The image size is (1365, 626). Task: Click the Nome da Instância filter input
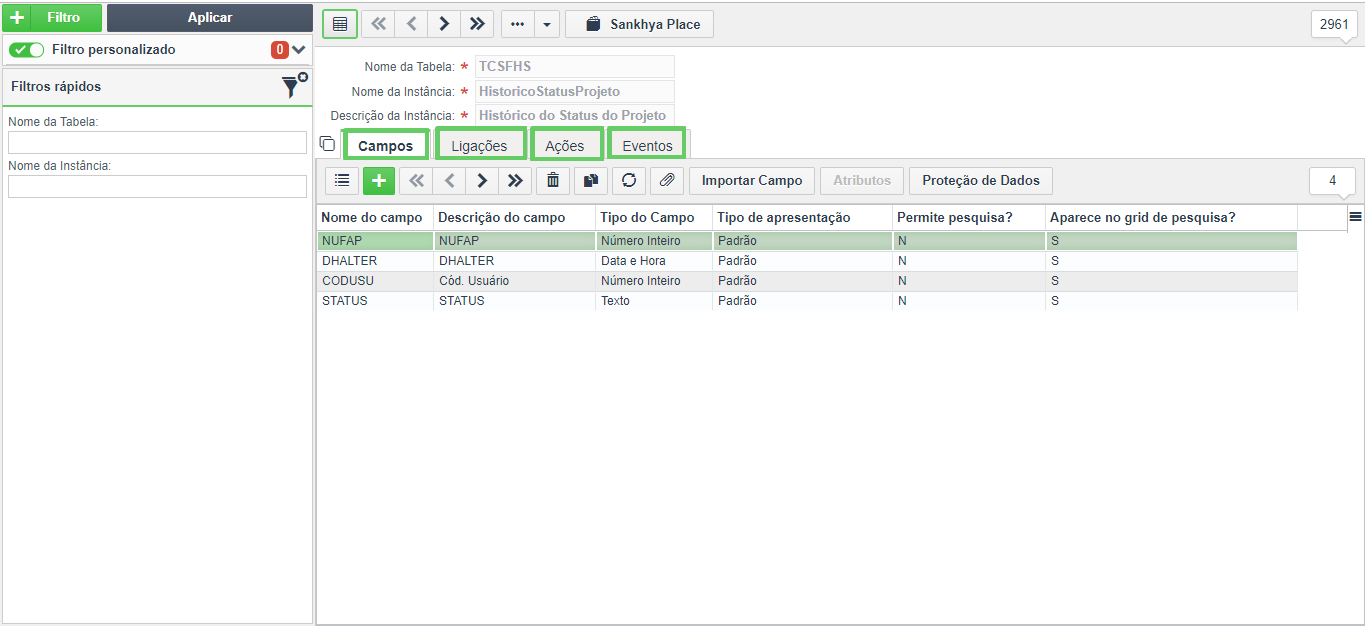coord(157,186)
